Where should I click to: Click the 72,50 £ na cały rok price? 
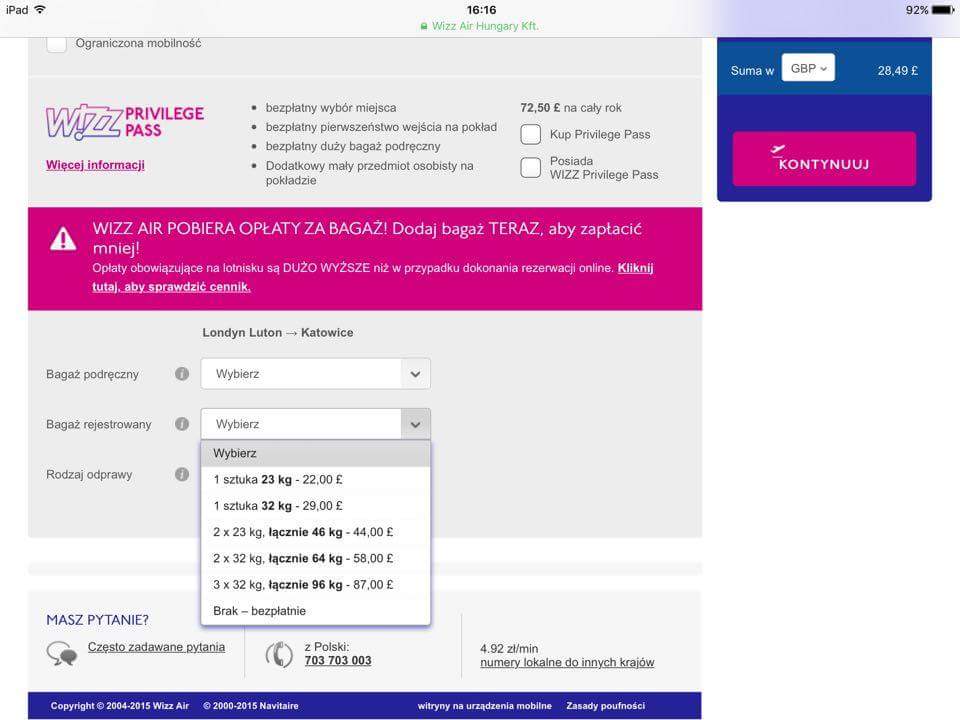pos(571,108)
